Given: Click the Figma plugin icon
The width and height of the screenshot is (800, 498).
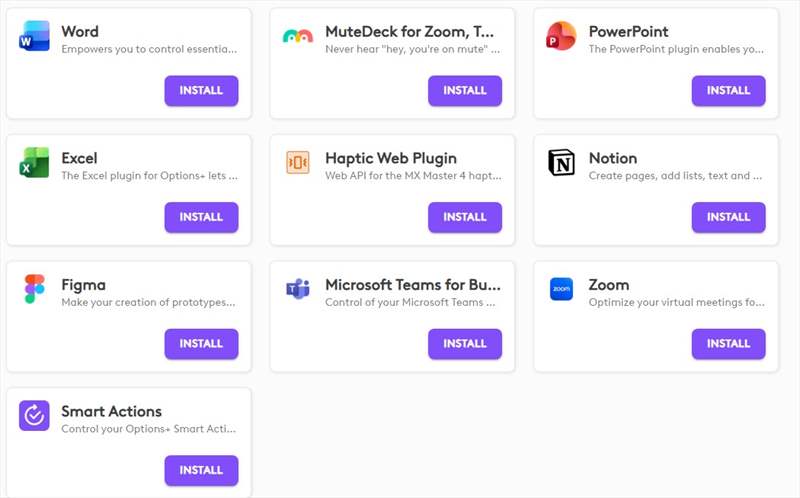Looking at the screenshot, I should point(34,289).
